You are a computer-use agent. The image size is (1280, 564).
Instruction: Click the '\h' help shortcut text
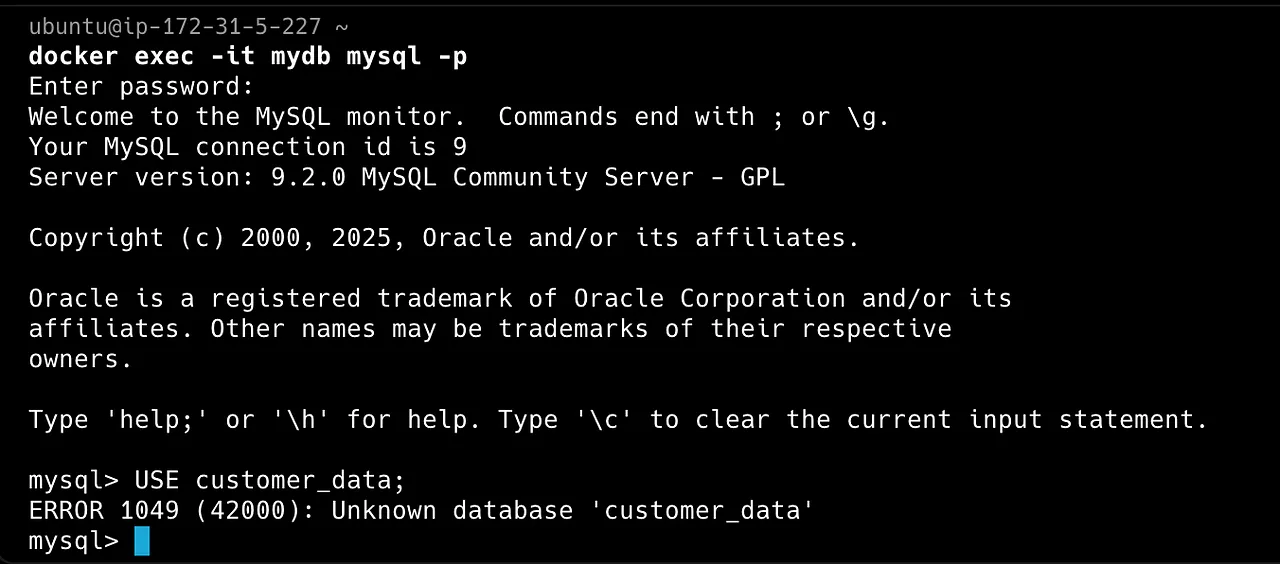click(x=301, y=420)
